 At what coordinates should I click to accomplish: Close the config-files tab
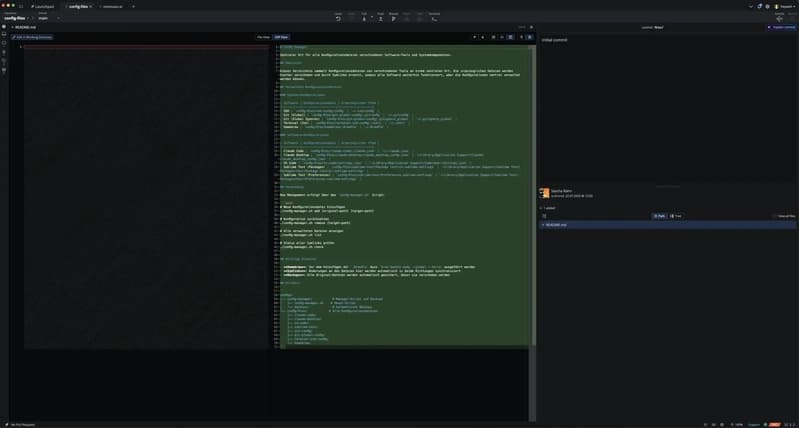coord(91,7)
